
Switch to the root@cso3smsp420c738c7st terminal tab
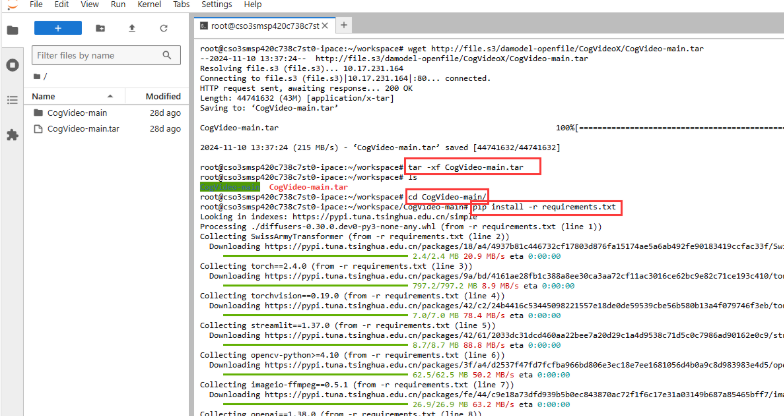(x=264, y=26)
